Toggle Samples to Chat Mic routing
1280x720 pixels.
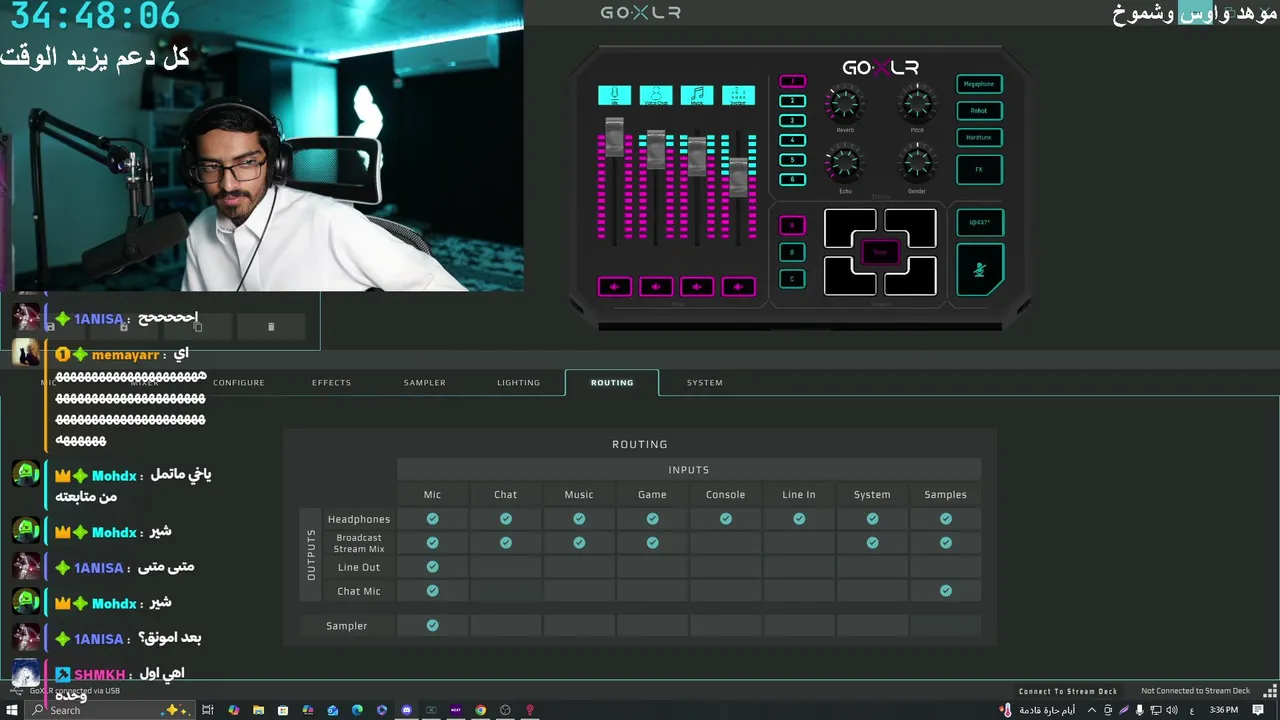pos(946,591)
